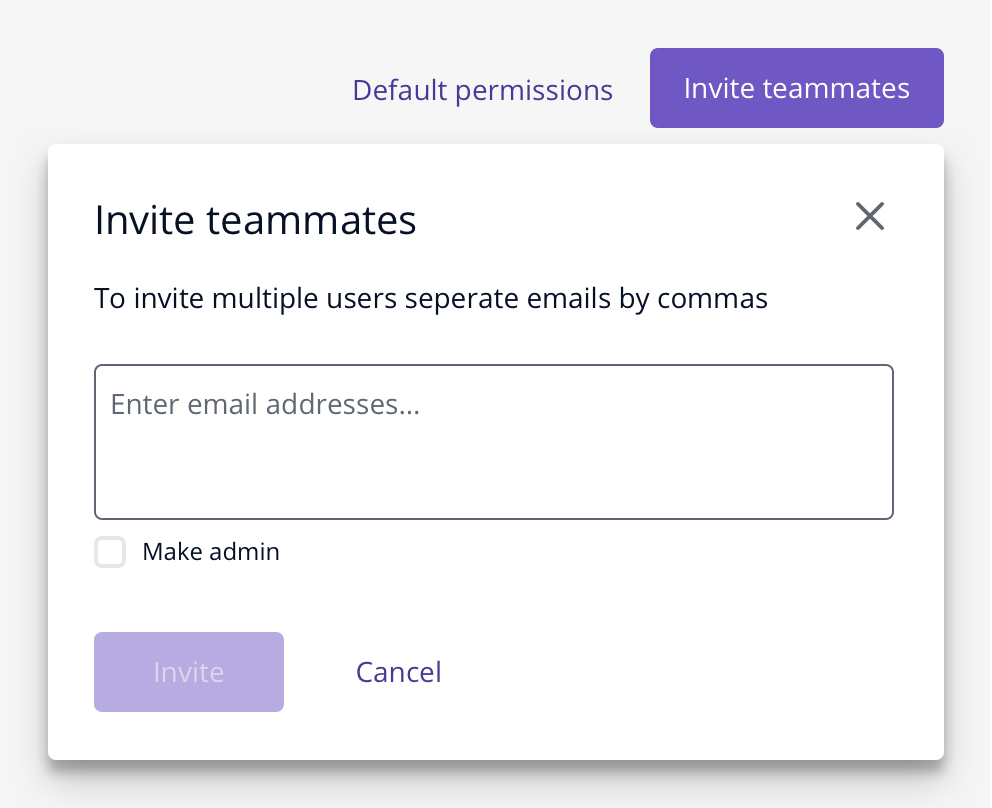Submit invitations with the Invite button
The image size is (992, 808).
point(189,672)
